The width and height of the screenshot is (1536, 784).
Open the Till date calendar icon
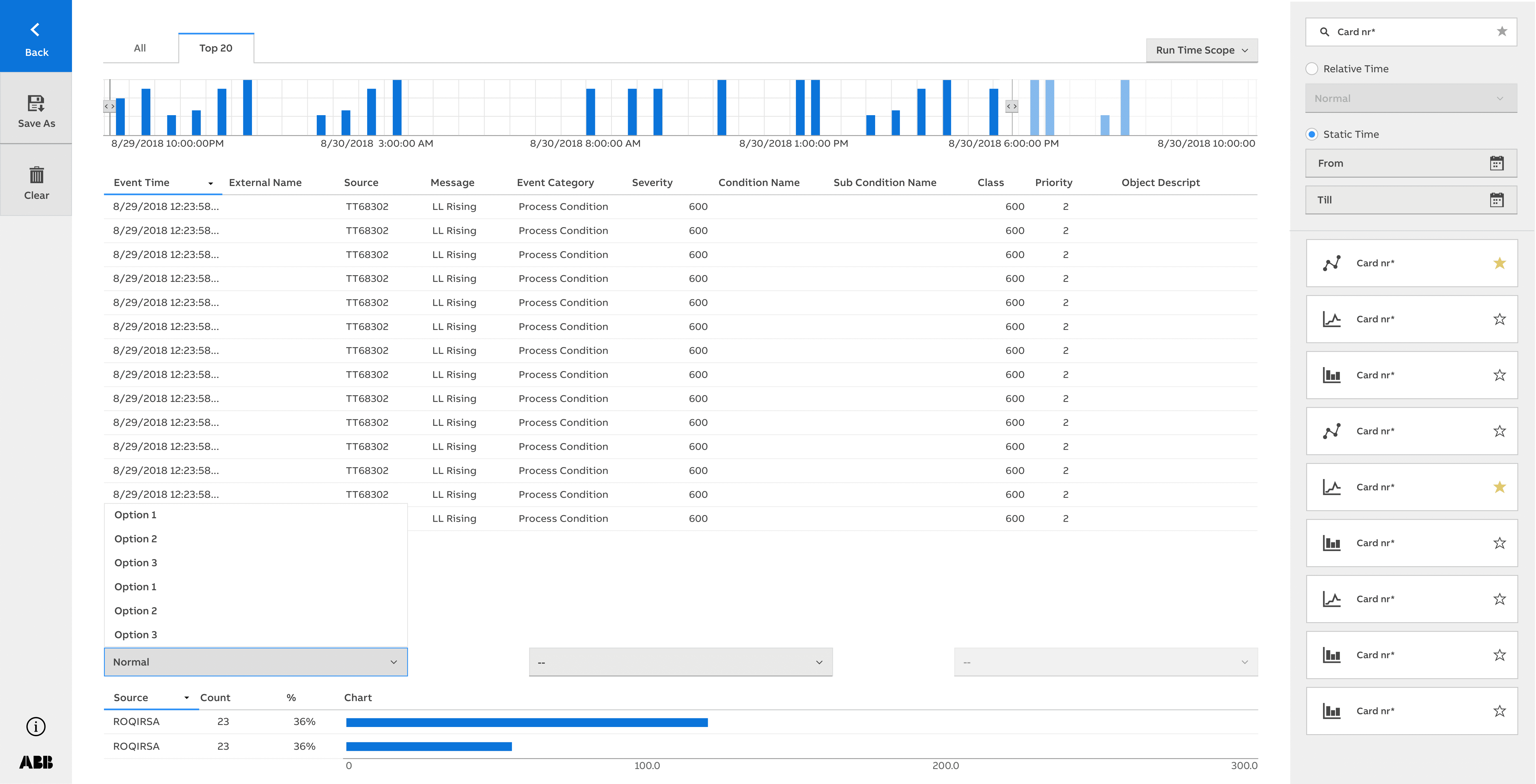coord(1496,200)
